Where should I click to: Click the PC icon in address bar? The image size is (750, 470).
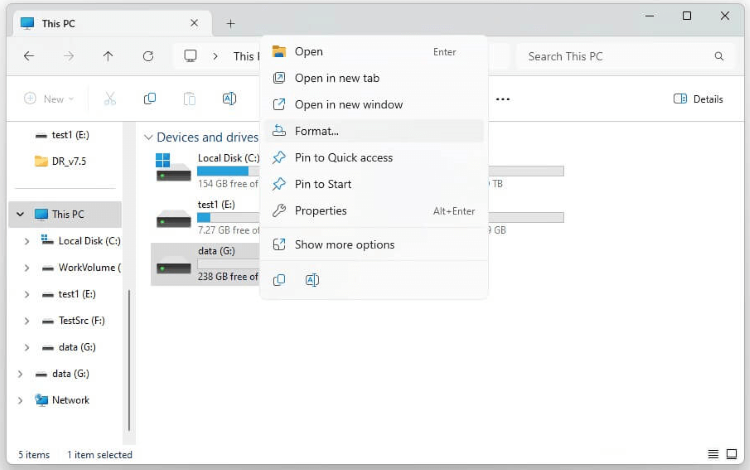point(190,56)
